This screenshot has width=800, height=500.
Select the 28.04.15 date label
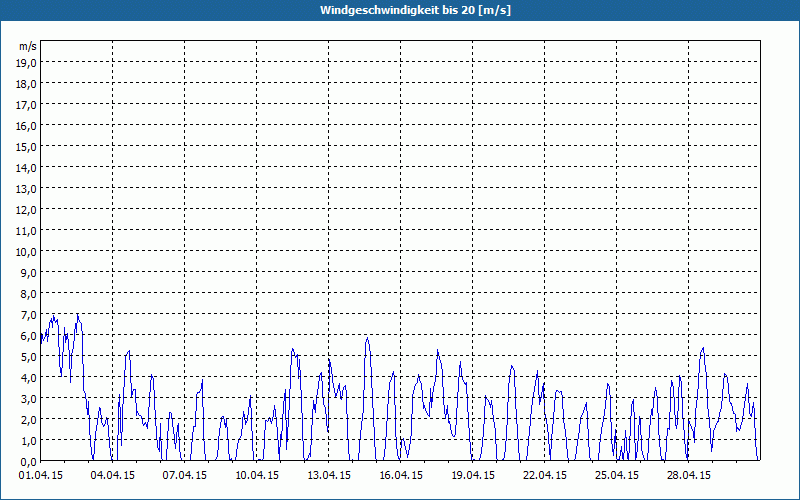coord(689,476)
